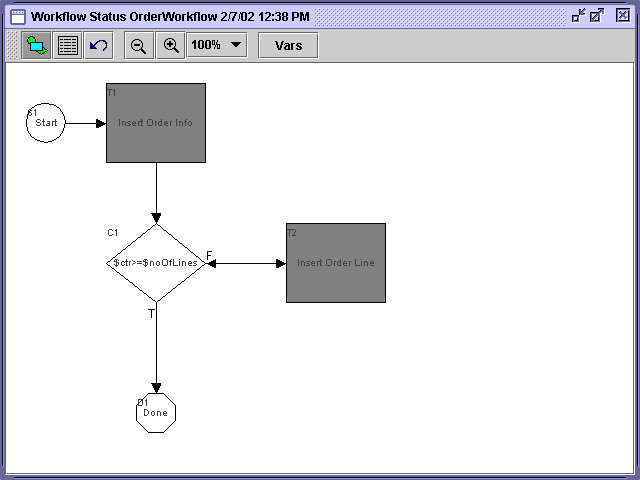Click the blue undo/refresh arrow icon
The image size is (640, 480).
(x=98, y=45)
